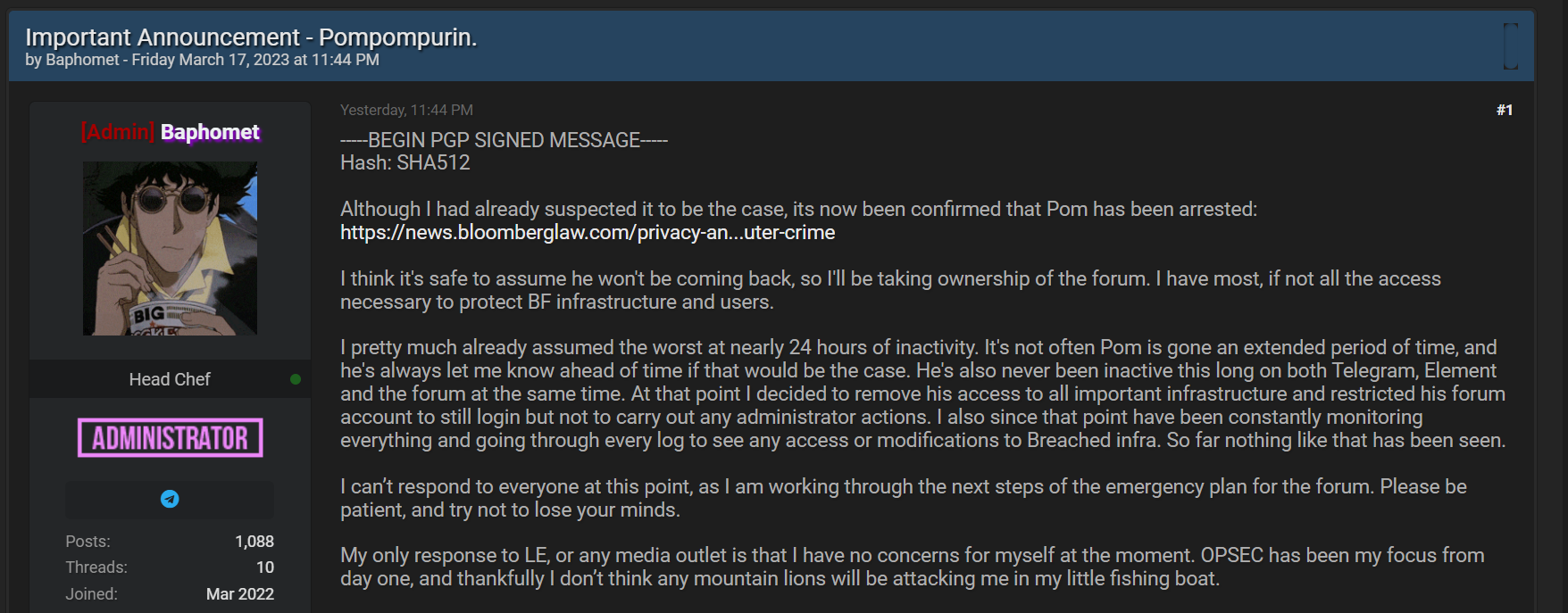Image resolution: width=1568 pixels, height=613 pixels.
Task: Click the Mar 2022 join date
Action: [239, 593]
